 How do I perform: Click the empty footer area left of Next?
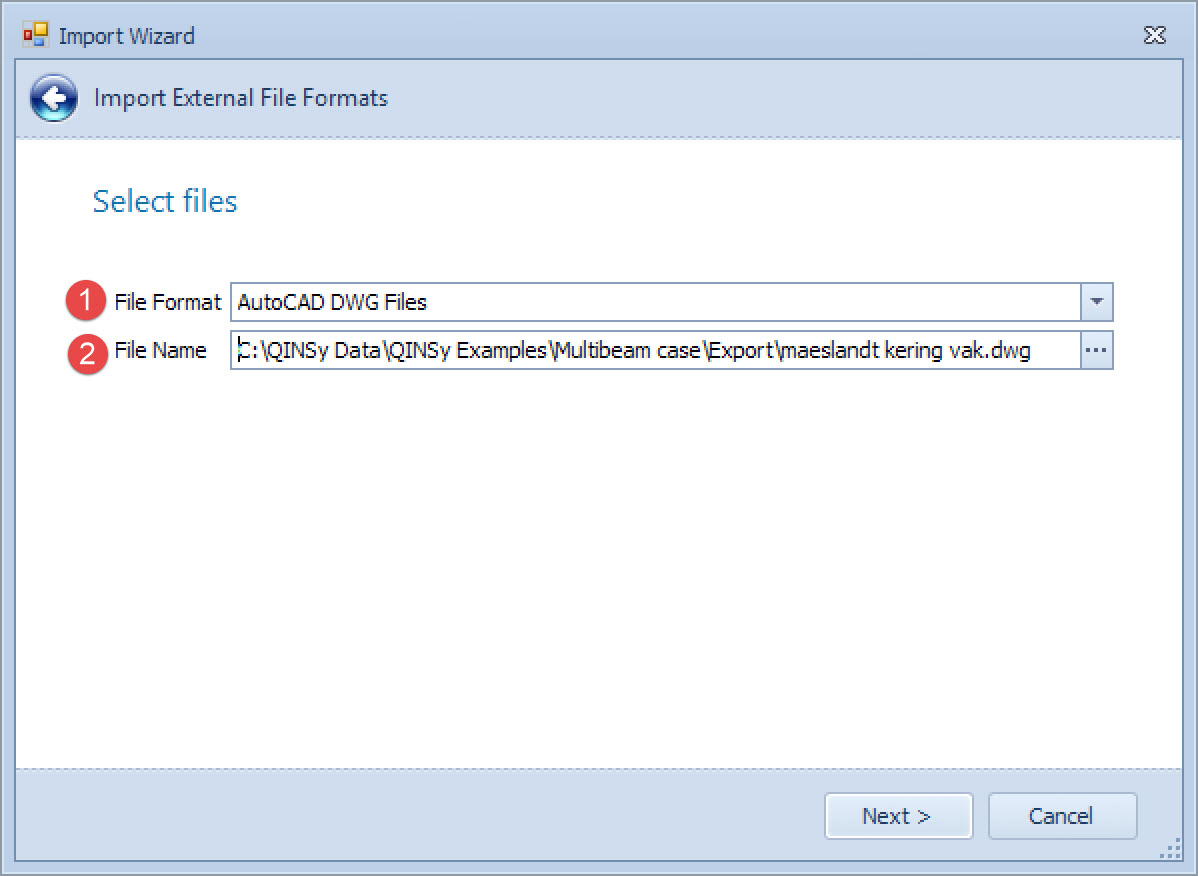(400, 816)
